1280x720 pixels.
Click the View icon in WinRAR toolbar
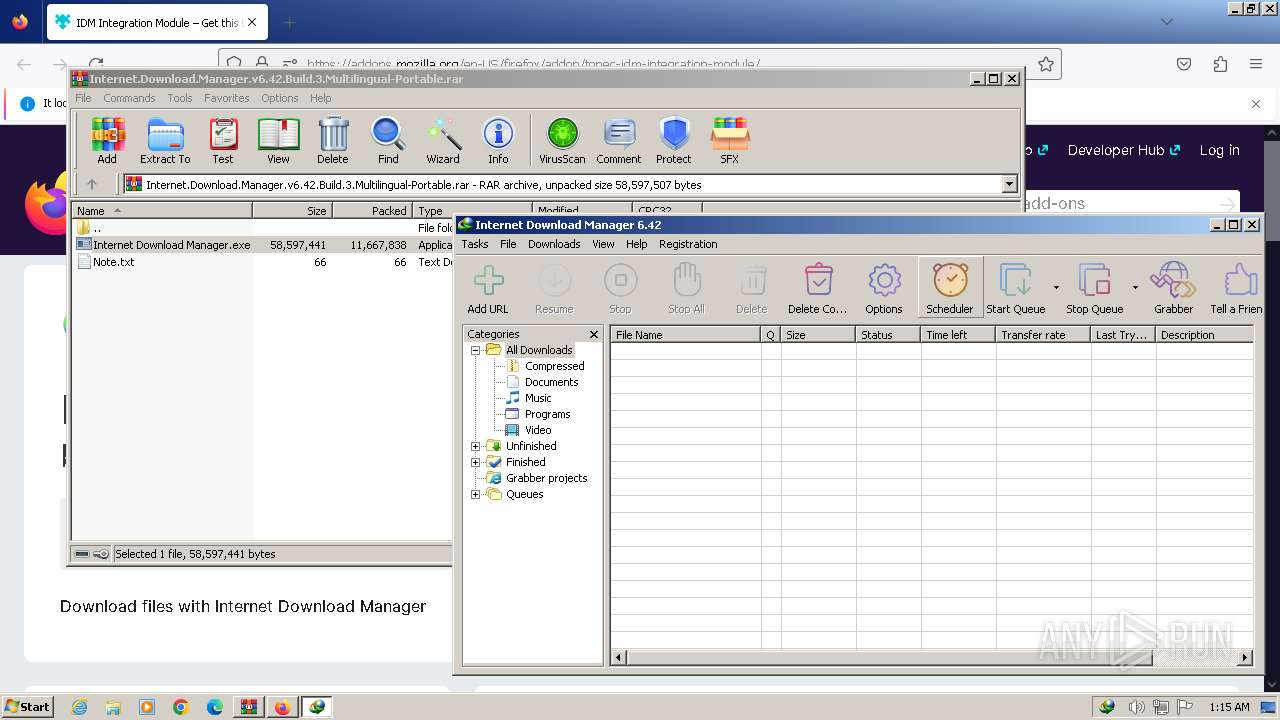pos(278,140)
